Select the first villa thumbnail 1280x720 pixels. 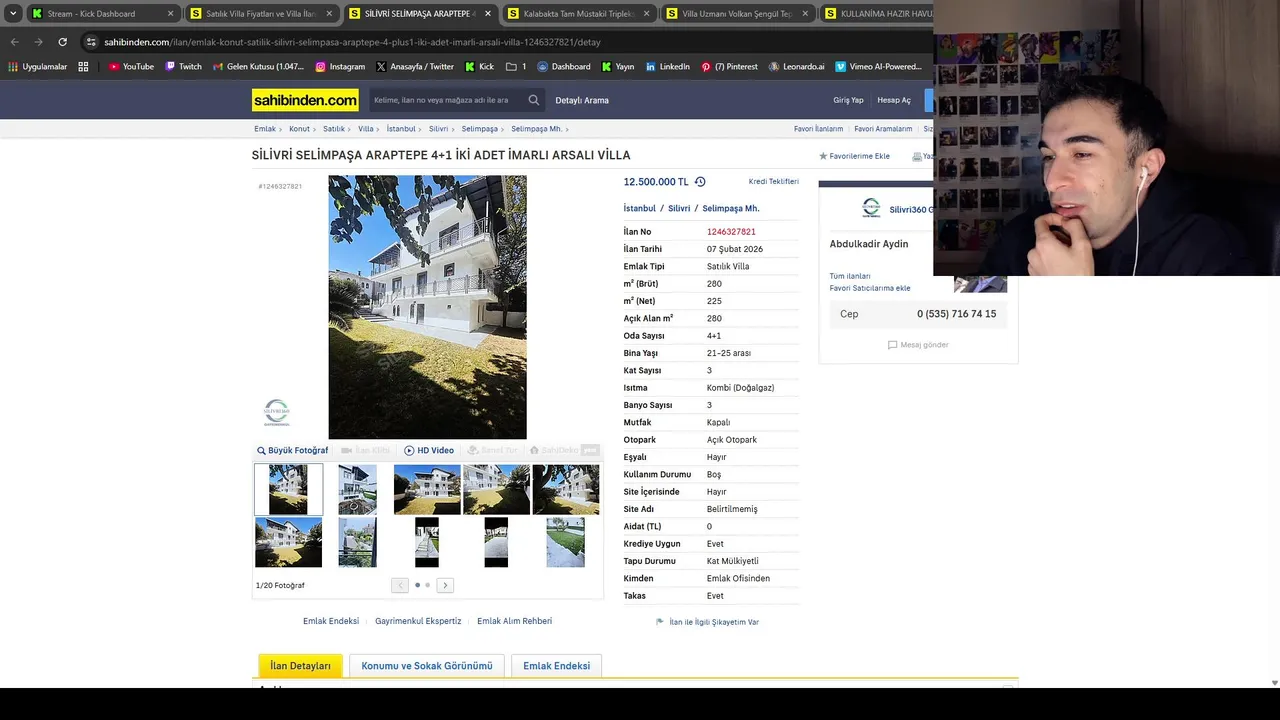tap(288, 490)
